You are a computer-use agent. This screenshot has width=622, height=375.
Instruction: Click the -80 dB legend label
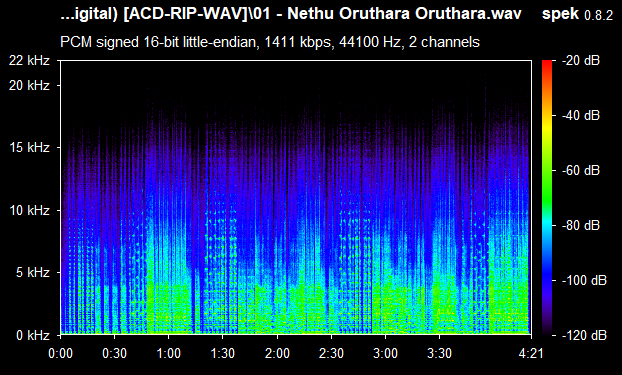click(581, 225)
